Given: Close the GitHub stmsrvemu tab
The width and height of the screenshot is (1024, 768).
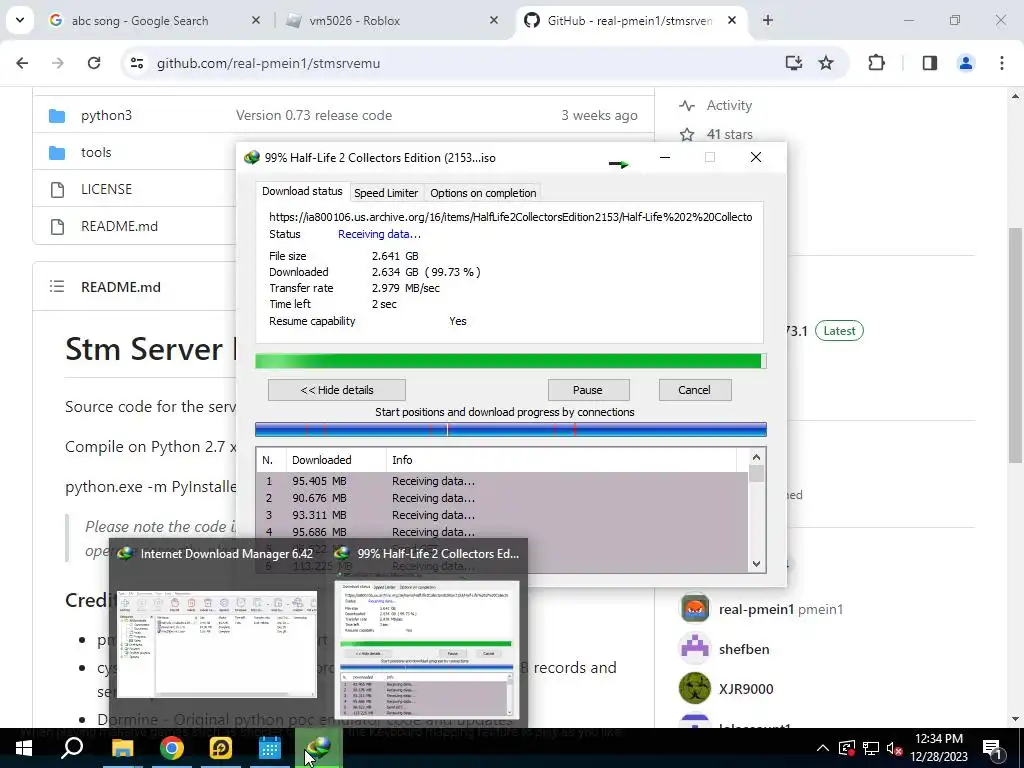Looking at the screenshot, I should 732,21.
